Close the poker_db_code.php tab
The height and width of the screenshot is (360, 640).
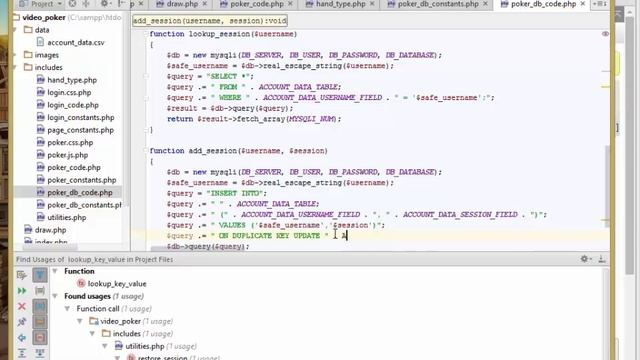583,4
